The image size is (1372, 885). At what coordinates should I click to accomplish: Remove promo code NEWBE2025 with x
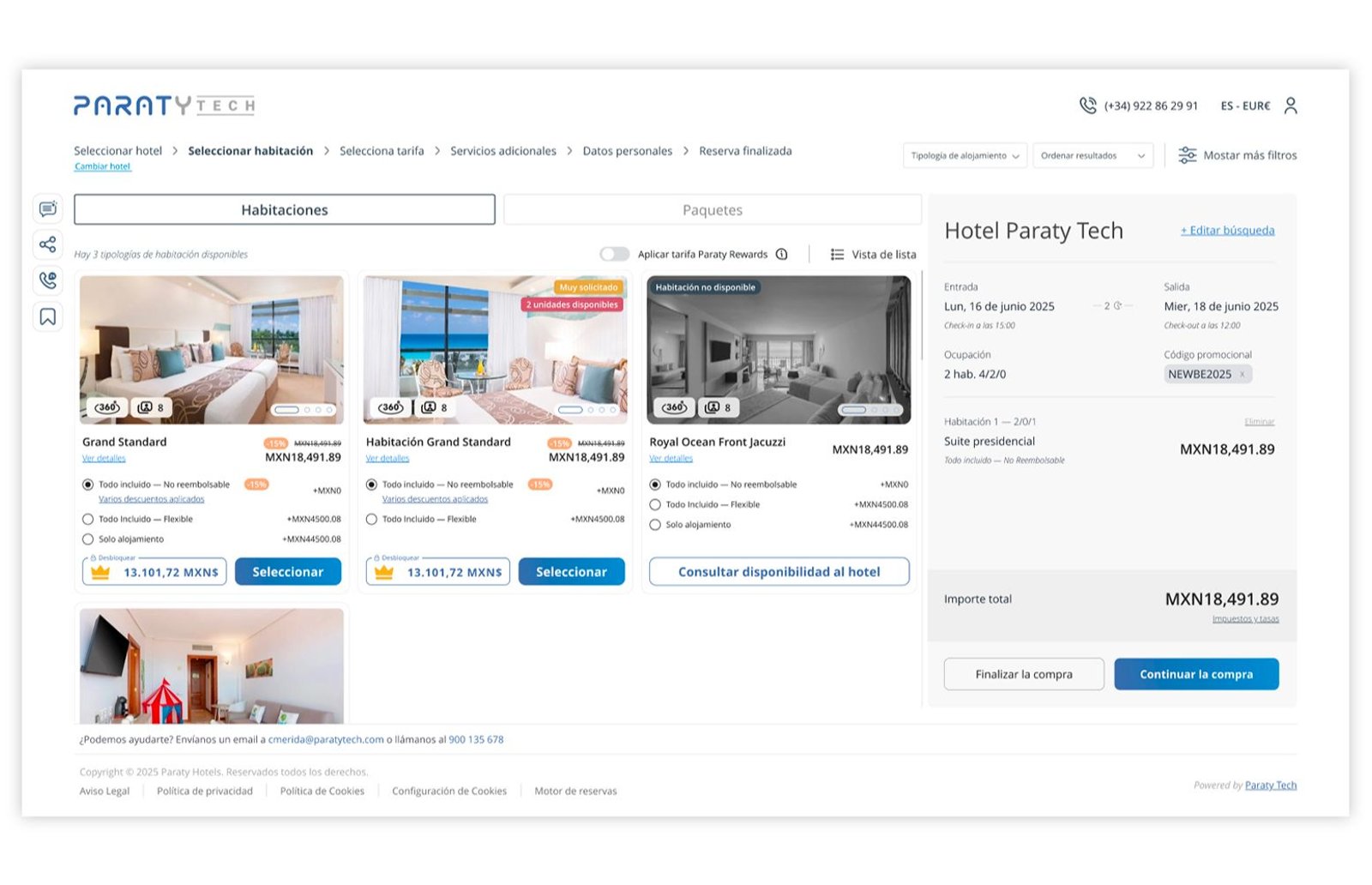point(1242,374)
